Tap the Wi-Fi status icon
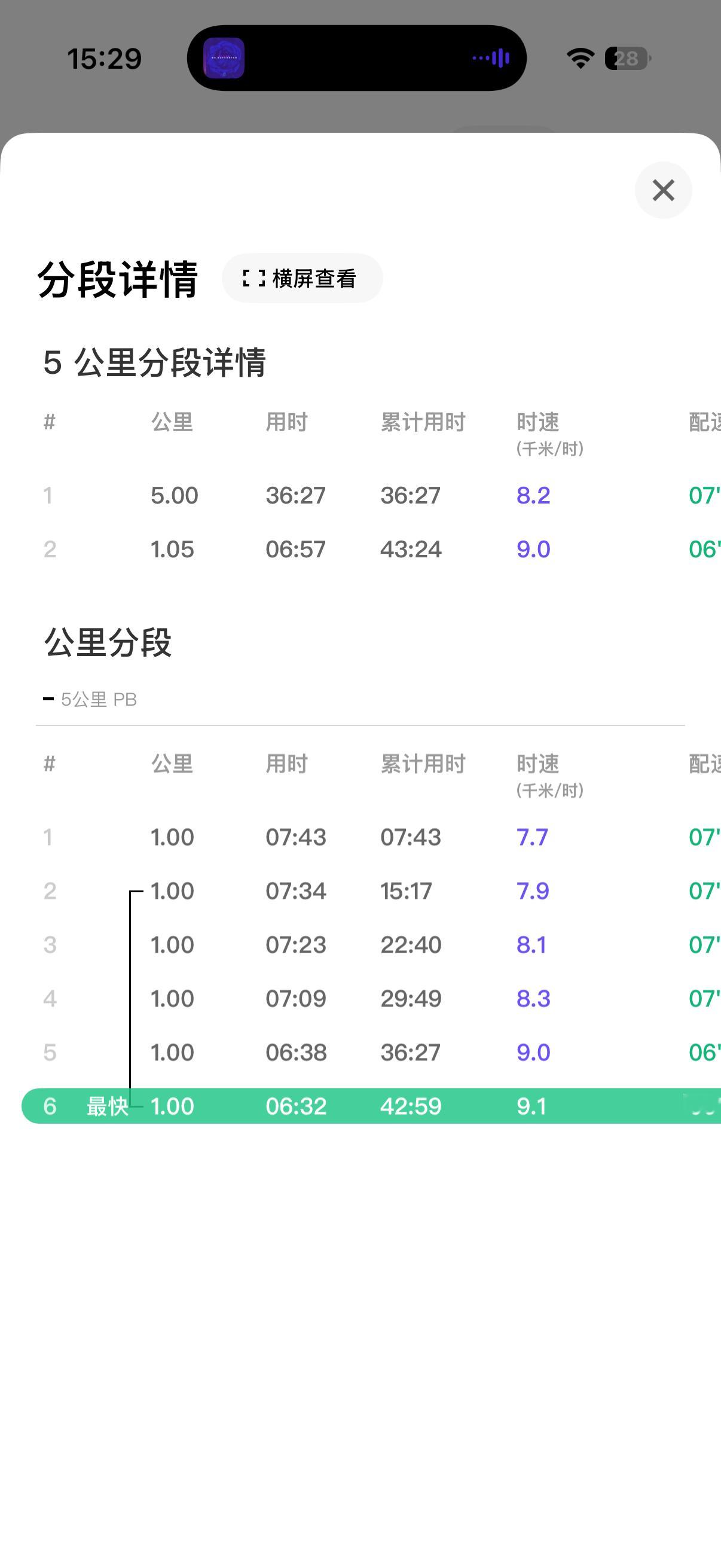 tap(581, 59)
